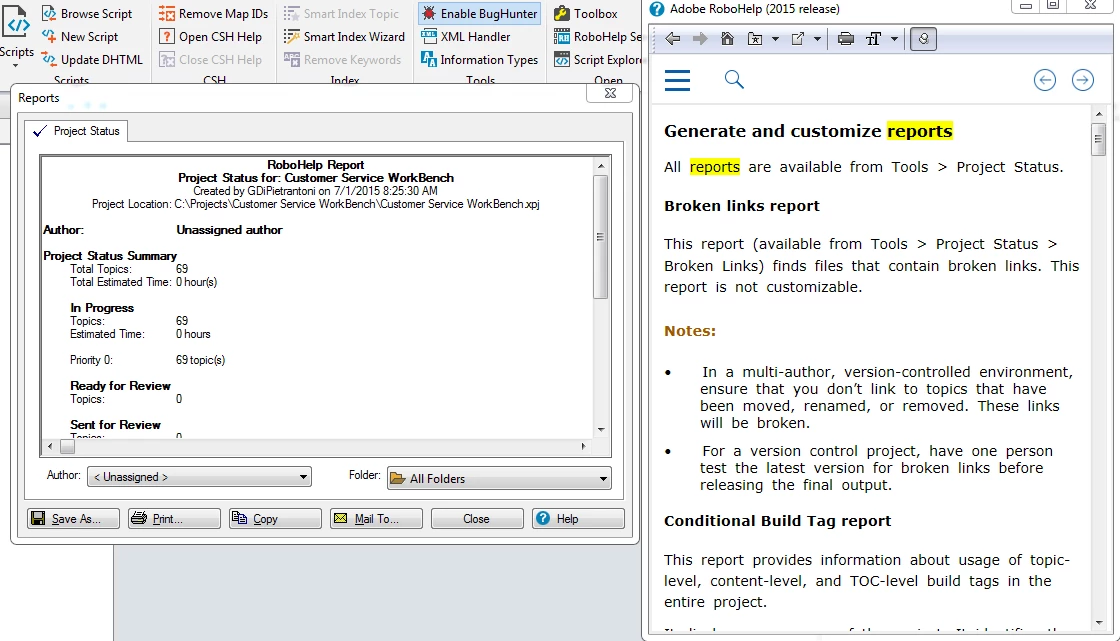Click 'Unassigned author' text in report
Image resolution: width=1120 pixels, height=641 pixels.
229,230
